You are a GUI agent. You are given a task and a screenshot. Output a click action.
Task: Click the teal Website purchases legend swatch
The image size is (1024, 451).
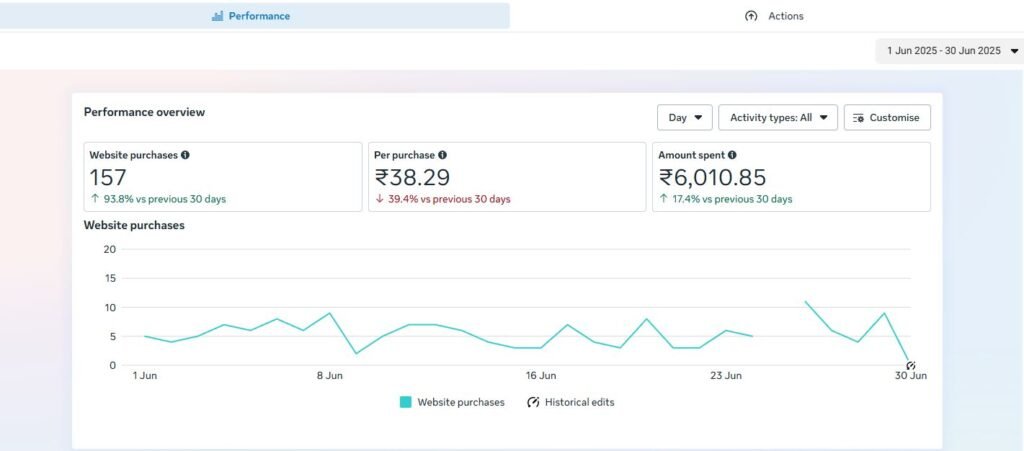406,402
